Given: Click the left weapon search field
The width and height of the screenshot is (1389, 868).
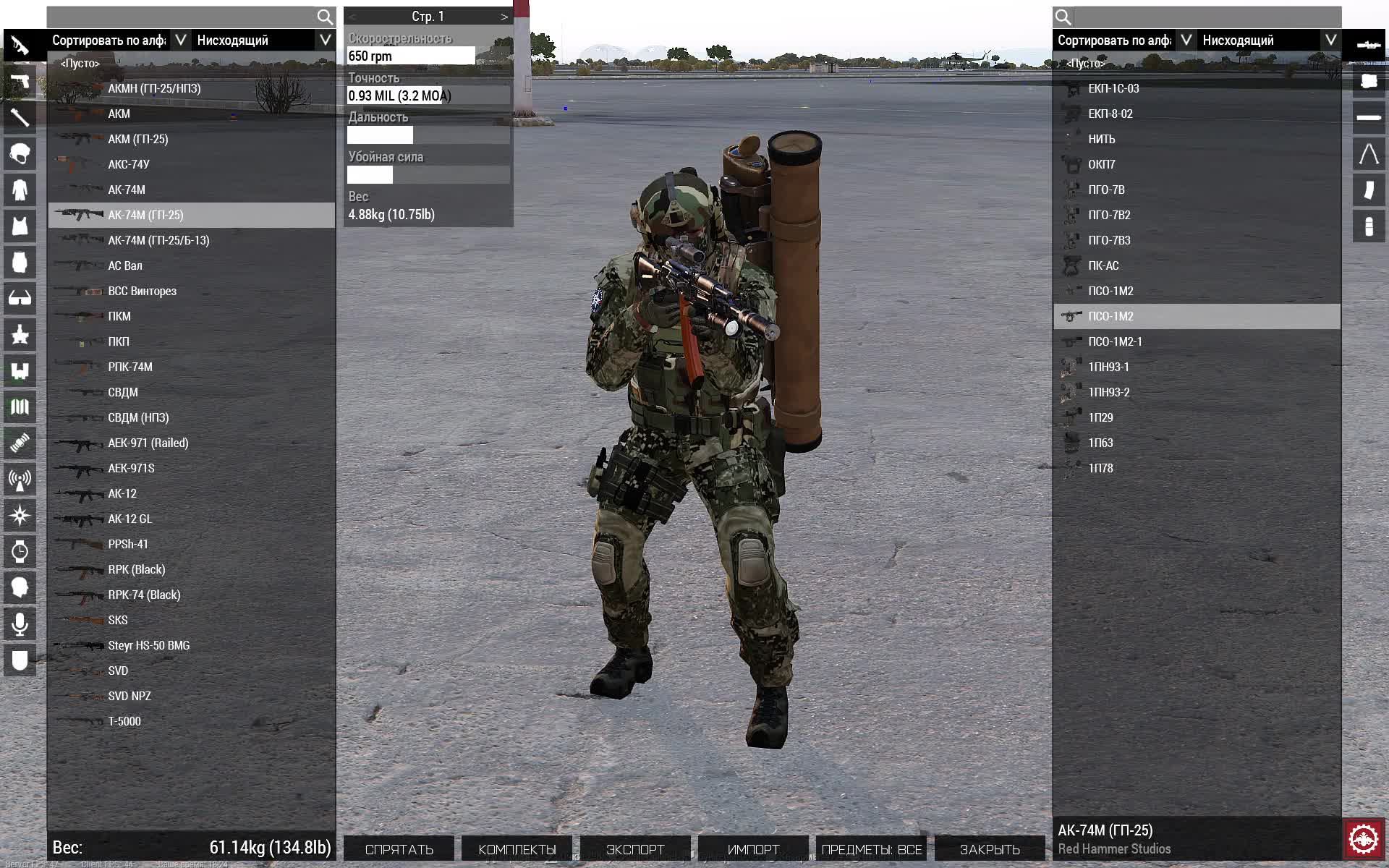Looking at the screenshot, I should click(181, 17).
